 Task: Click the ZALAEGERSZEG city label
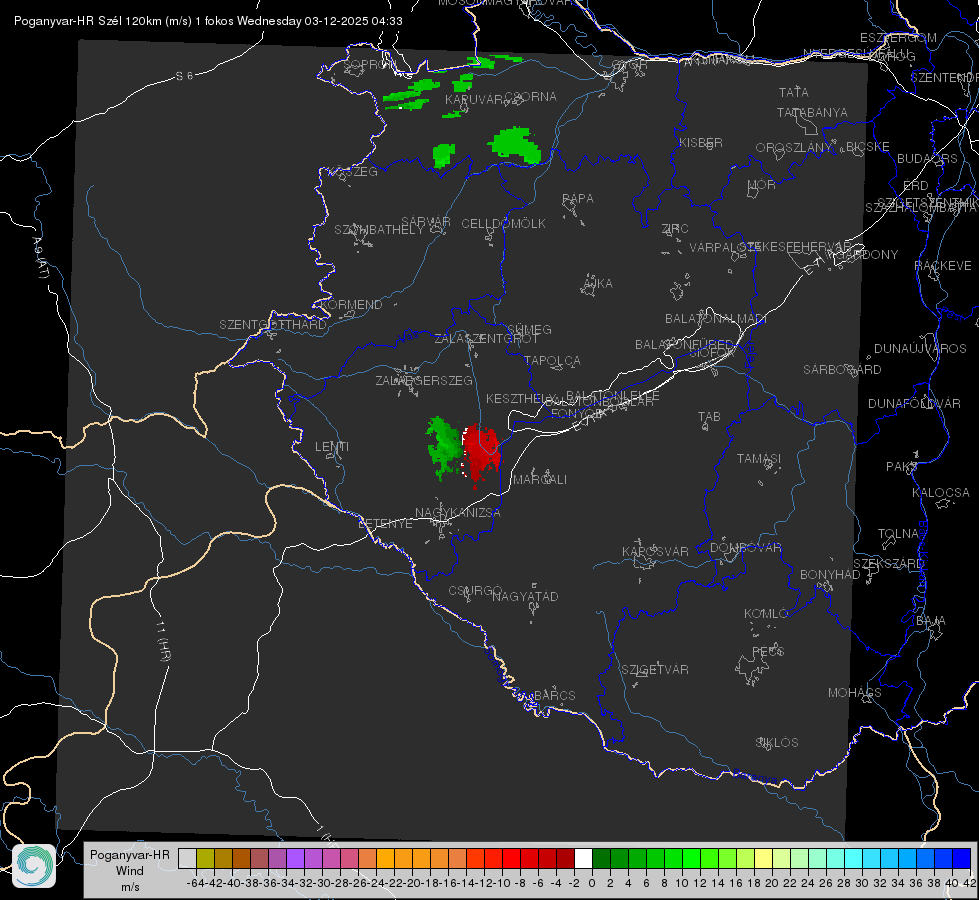(424, 380)
